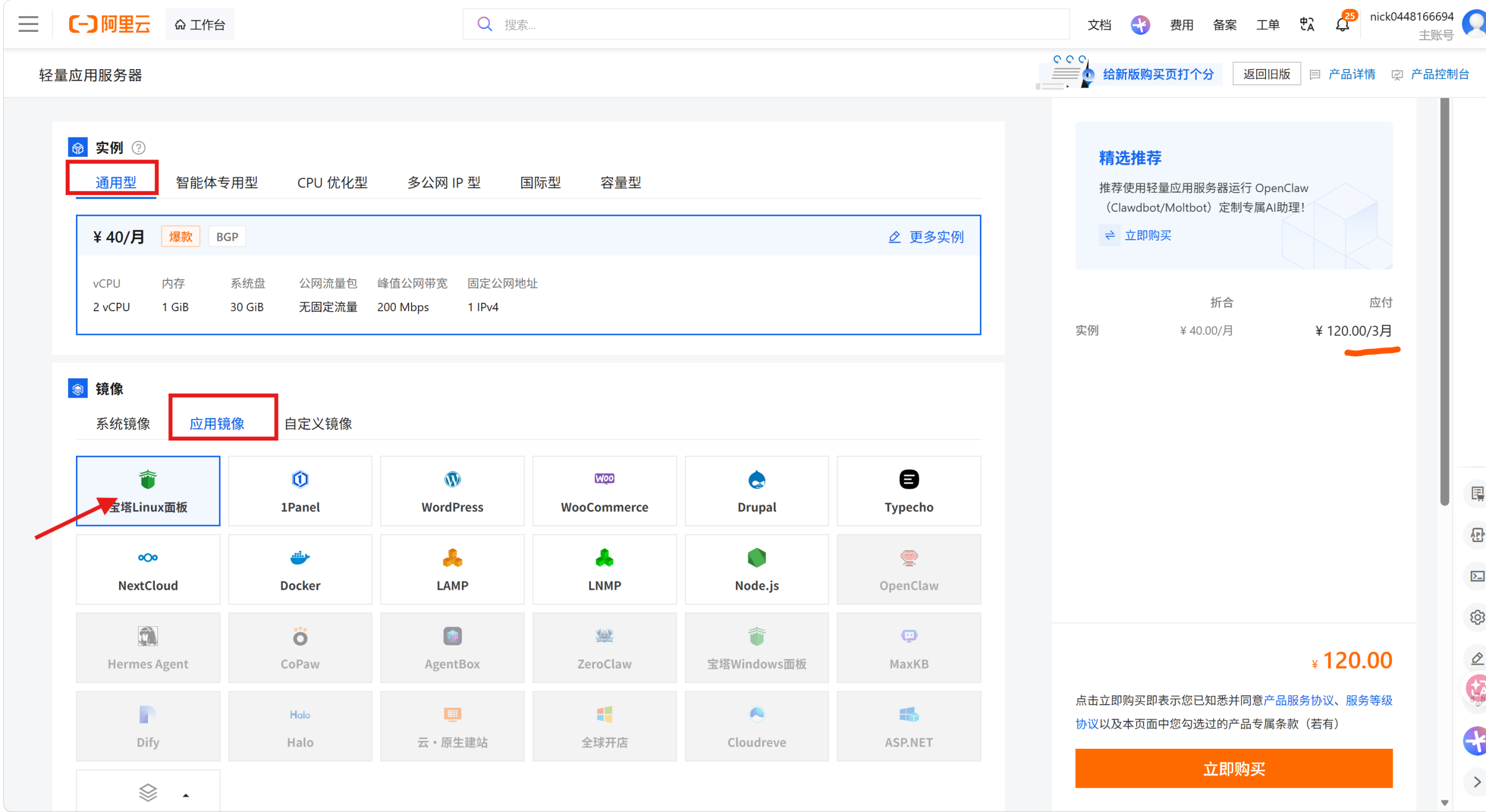Collapse the image list with the layers expander

(148, 791)
